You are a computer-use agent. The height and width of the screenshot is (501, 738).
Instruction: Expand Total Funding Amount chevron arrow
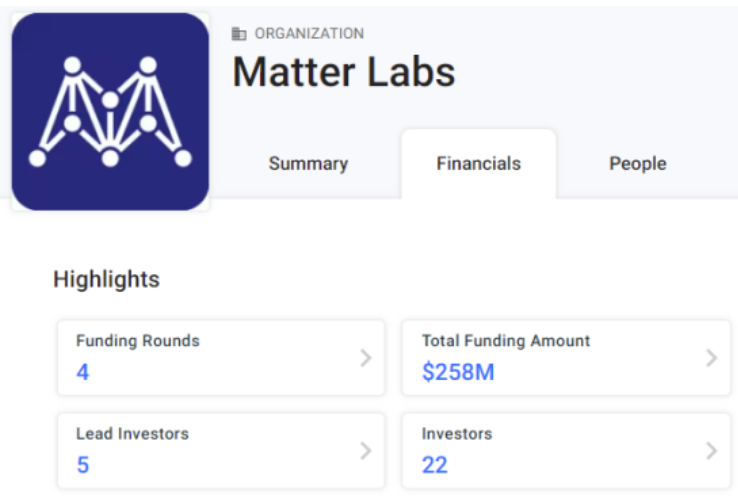pos(711,358)
